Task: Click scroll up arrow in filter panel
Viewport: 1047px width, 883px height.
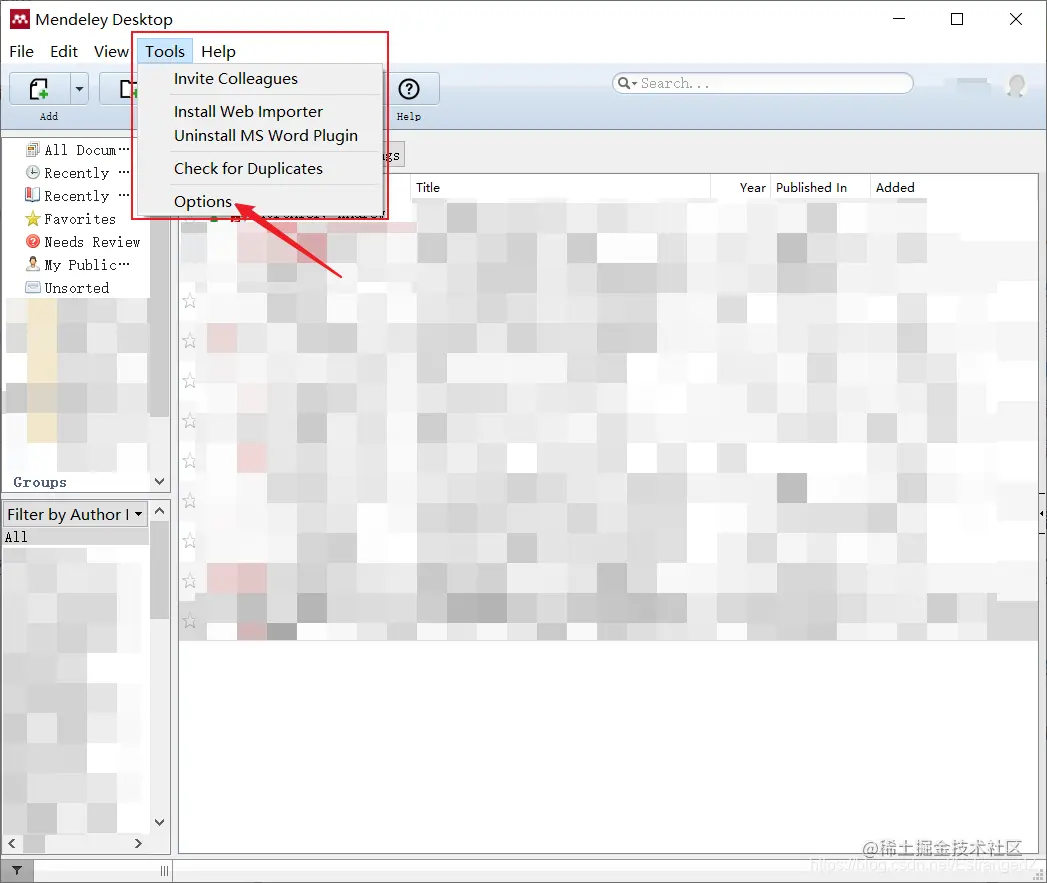Action: tap(160, 511)
